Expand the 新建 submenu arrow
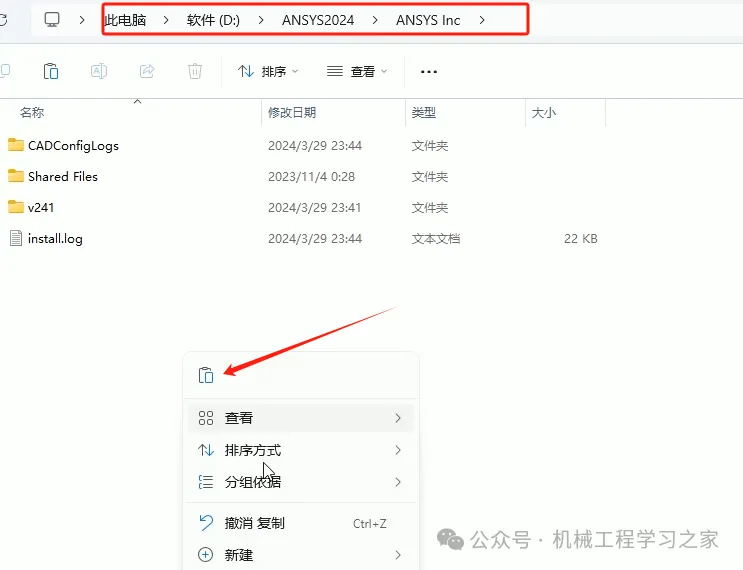Image resolution: width=743 pixels, height=570 pixels. pos(398,554)
